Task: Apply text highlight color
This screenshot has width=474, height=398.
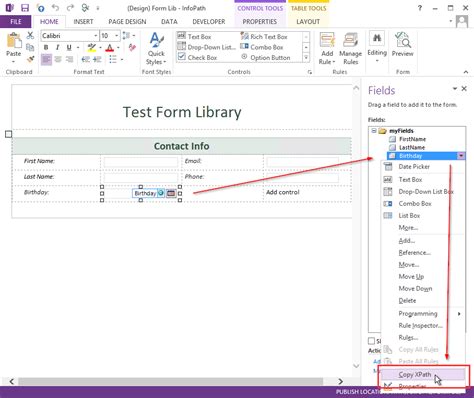Action: pos(92,48)
